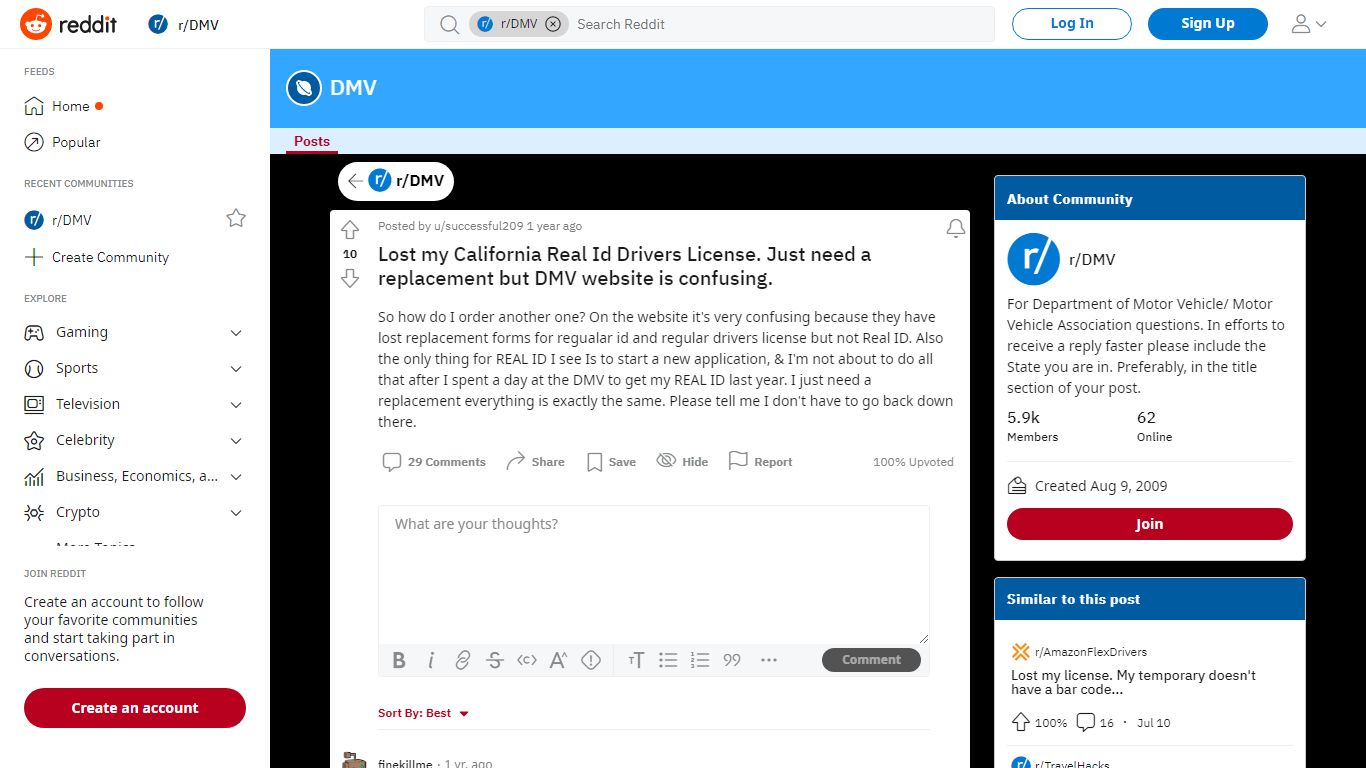Toggle post notifications bell
The width and height of the screenshot is (1366, 768).
956,229
